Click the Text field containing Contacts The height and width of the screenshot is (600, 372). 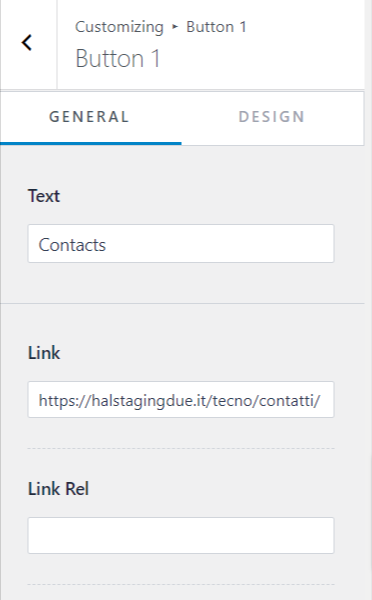tap(181, 244)
